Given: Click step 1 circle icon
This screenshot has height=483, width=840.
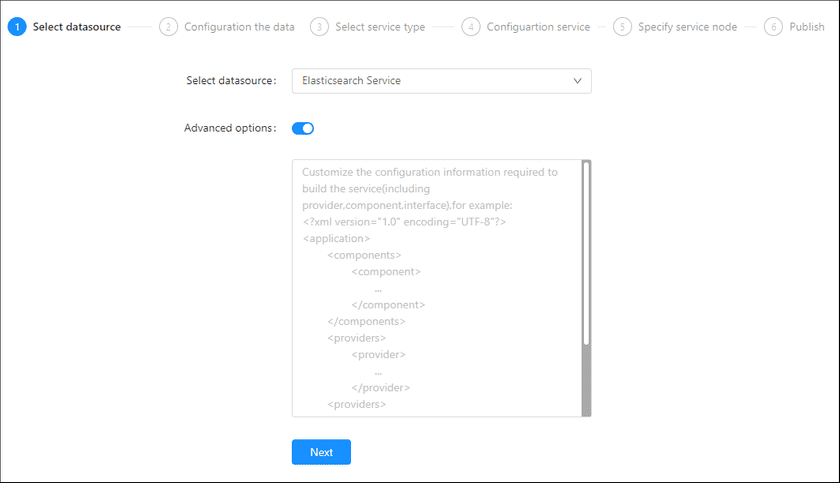Looking at the screenshot, I should (x=17, y=27).
